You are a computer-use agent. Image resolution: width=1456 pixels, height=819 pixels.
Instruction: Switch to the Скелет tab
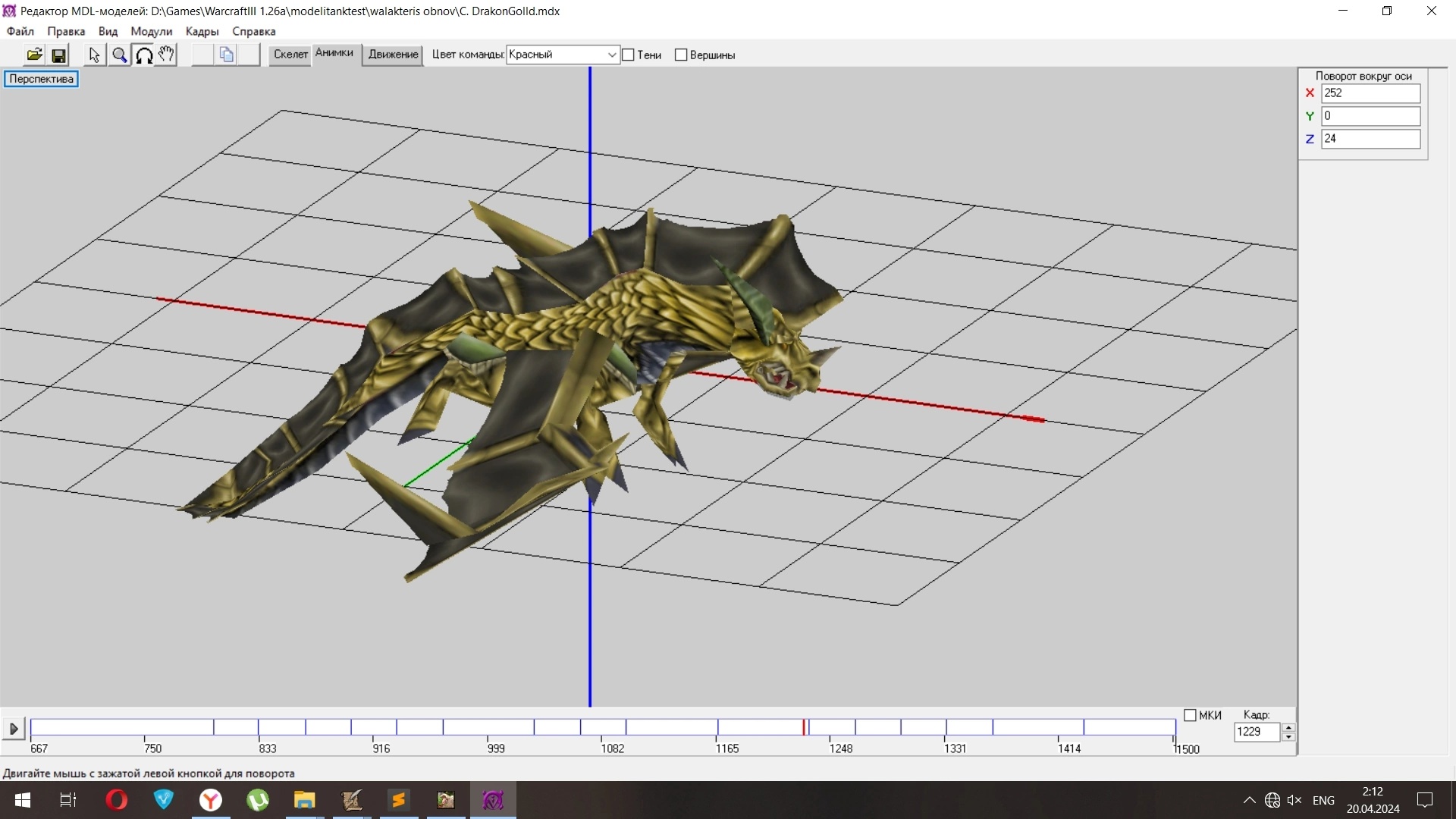tap(290, 54)
